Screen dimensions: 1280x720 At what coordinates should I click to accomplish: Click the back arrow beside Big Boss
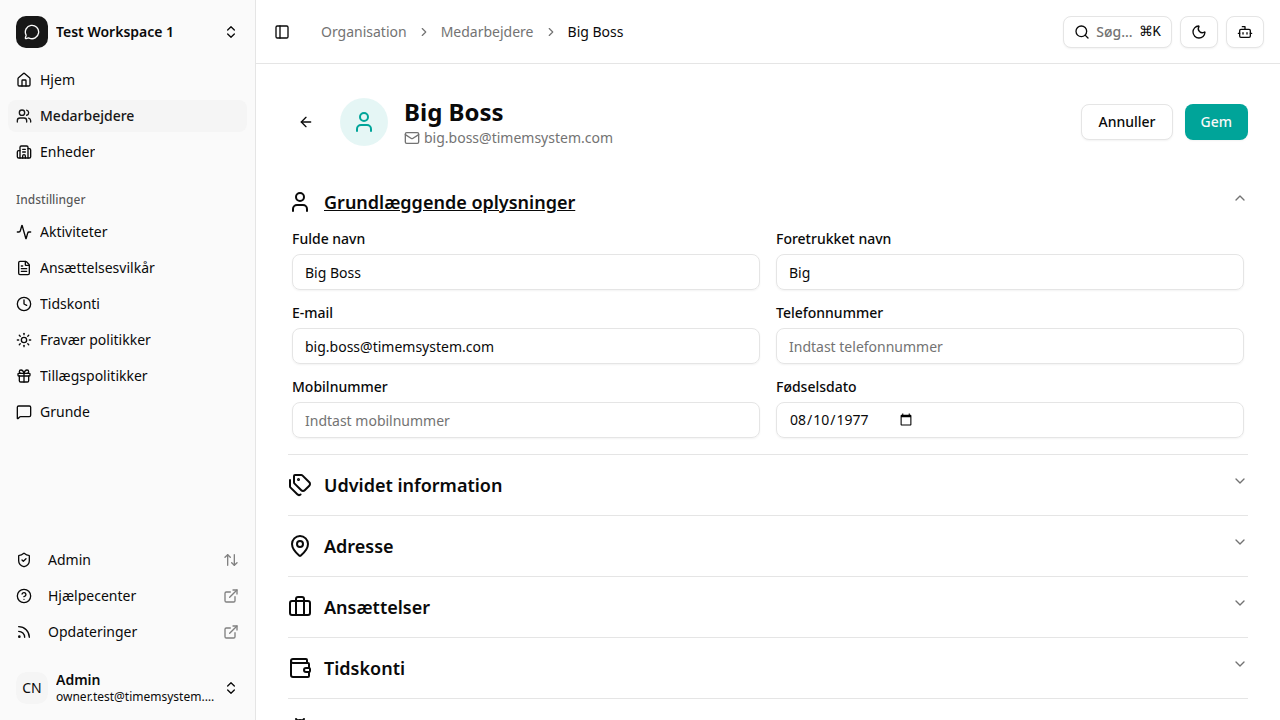(306, 122)
